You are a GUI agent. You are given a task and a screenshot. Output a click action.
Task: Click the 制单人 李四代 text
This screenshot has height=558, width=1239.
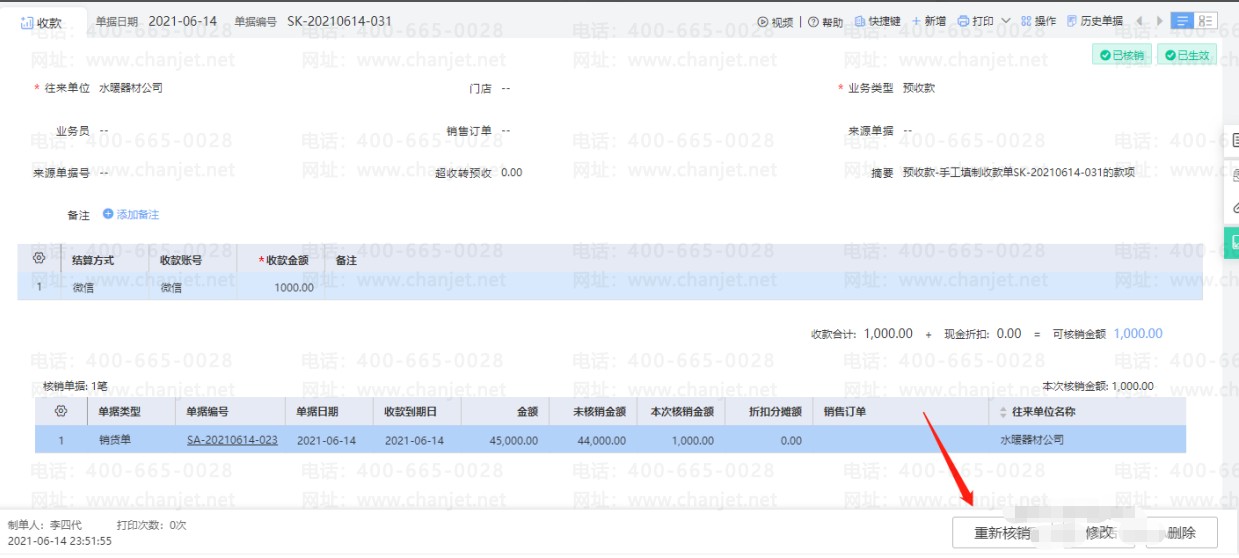(x=44, y=525)
